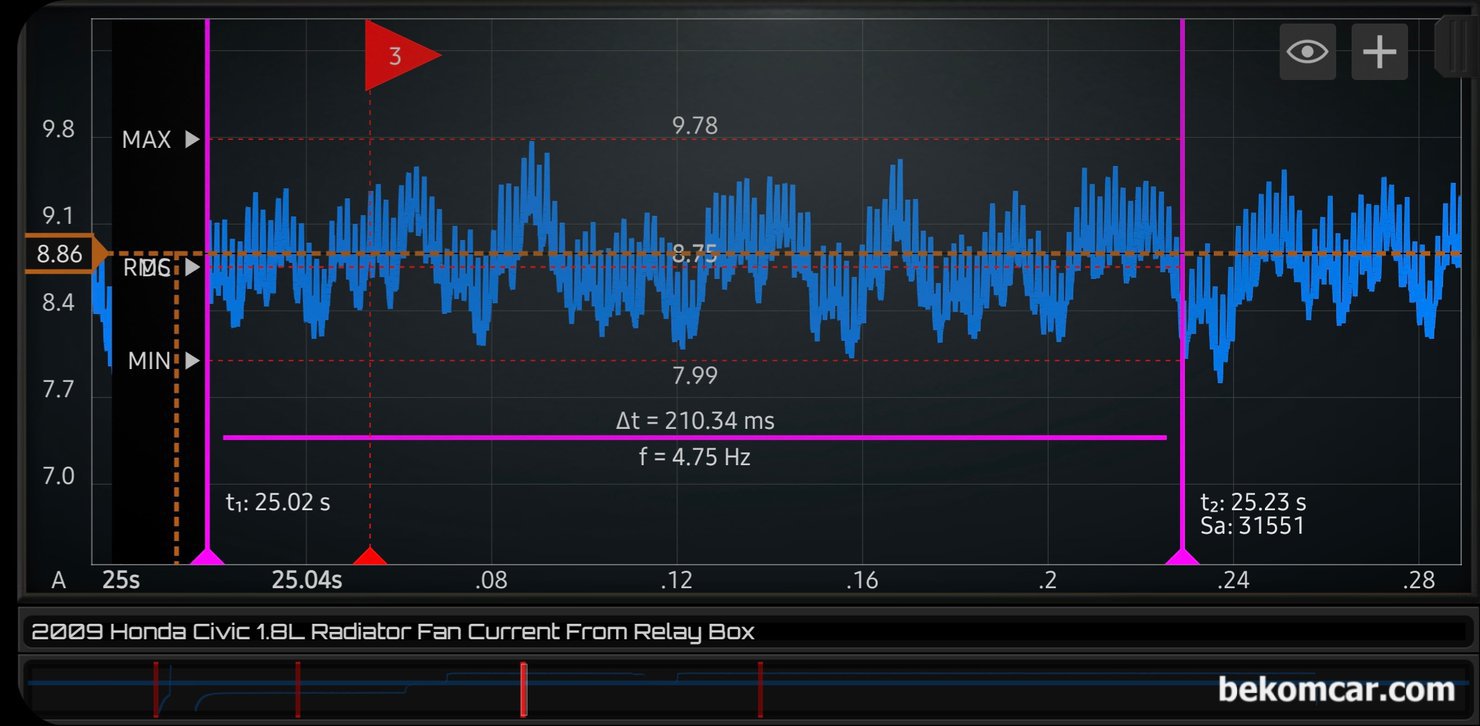Viewport: 1480px width, 726px height.
Task: Click the RMS arrow indicator
Action: click(193, 267)
